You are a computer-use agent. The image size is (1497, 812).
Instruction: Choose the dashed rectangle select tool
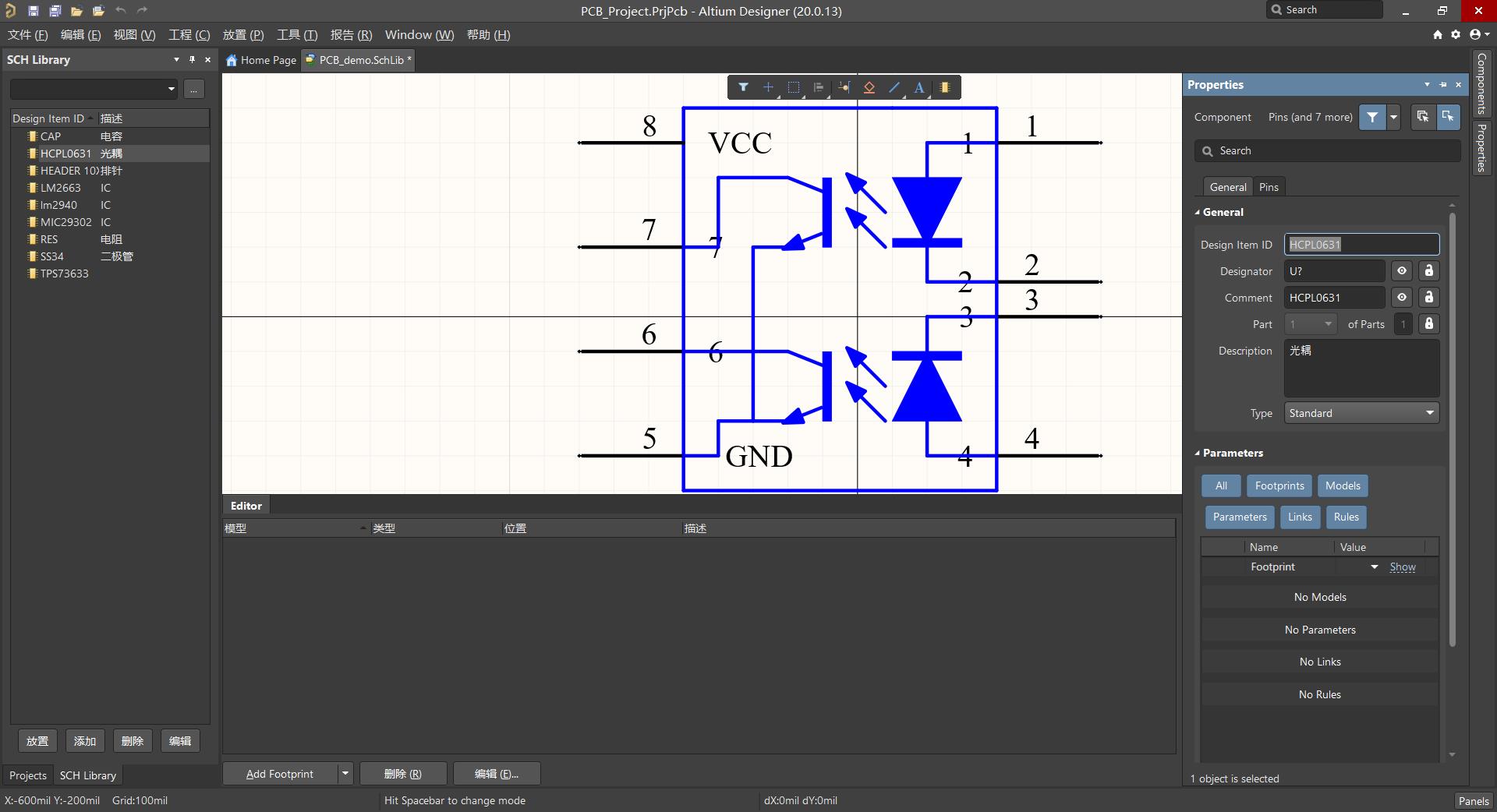(x=794, y=87)
